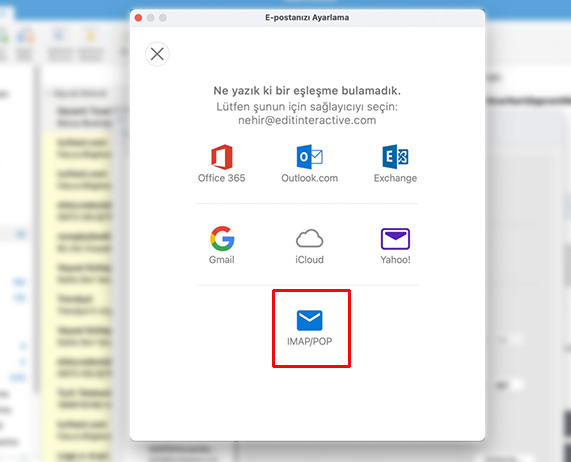This screenshot has height=462, width=571.
Task: Click the 'Ne yazık ki bir eşleşme bulamadık.' heading
Action: coord(307,91)
